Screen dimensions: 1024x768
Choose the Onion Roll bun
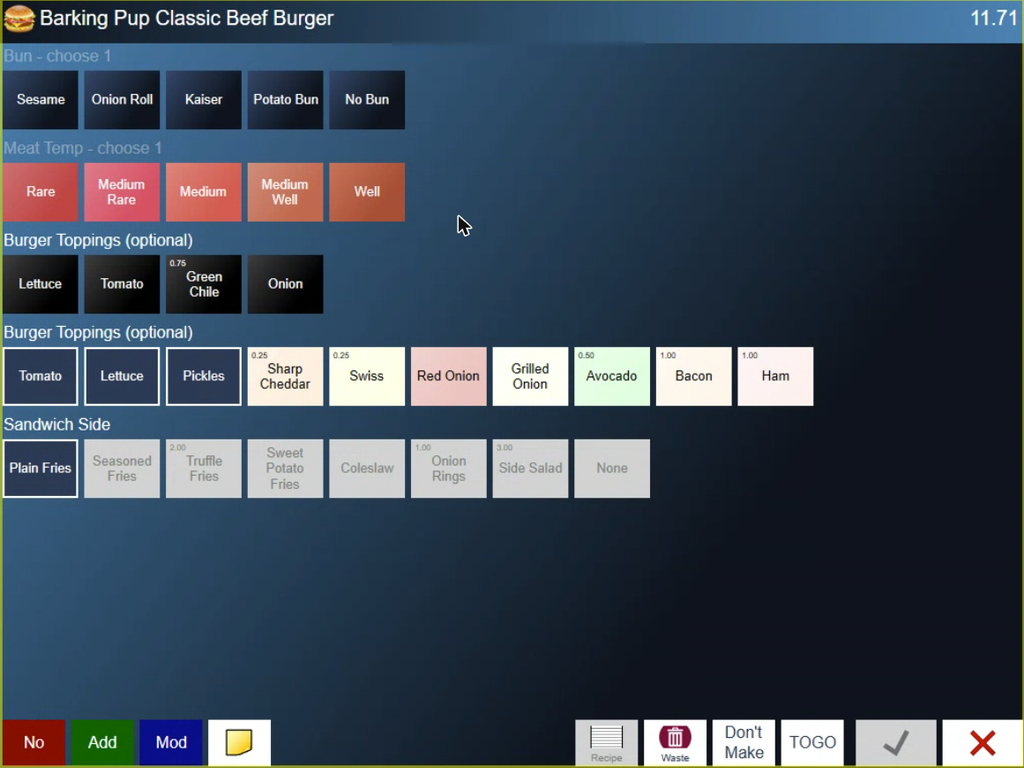122,100
